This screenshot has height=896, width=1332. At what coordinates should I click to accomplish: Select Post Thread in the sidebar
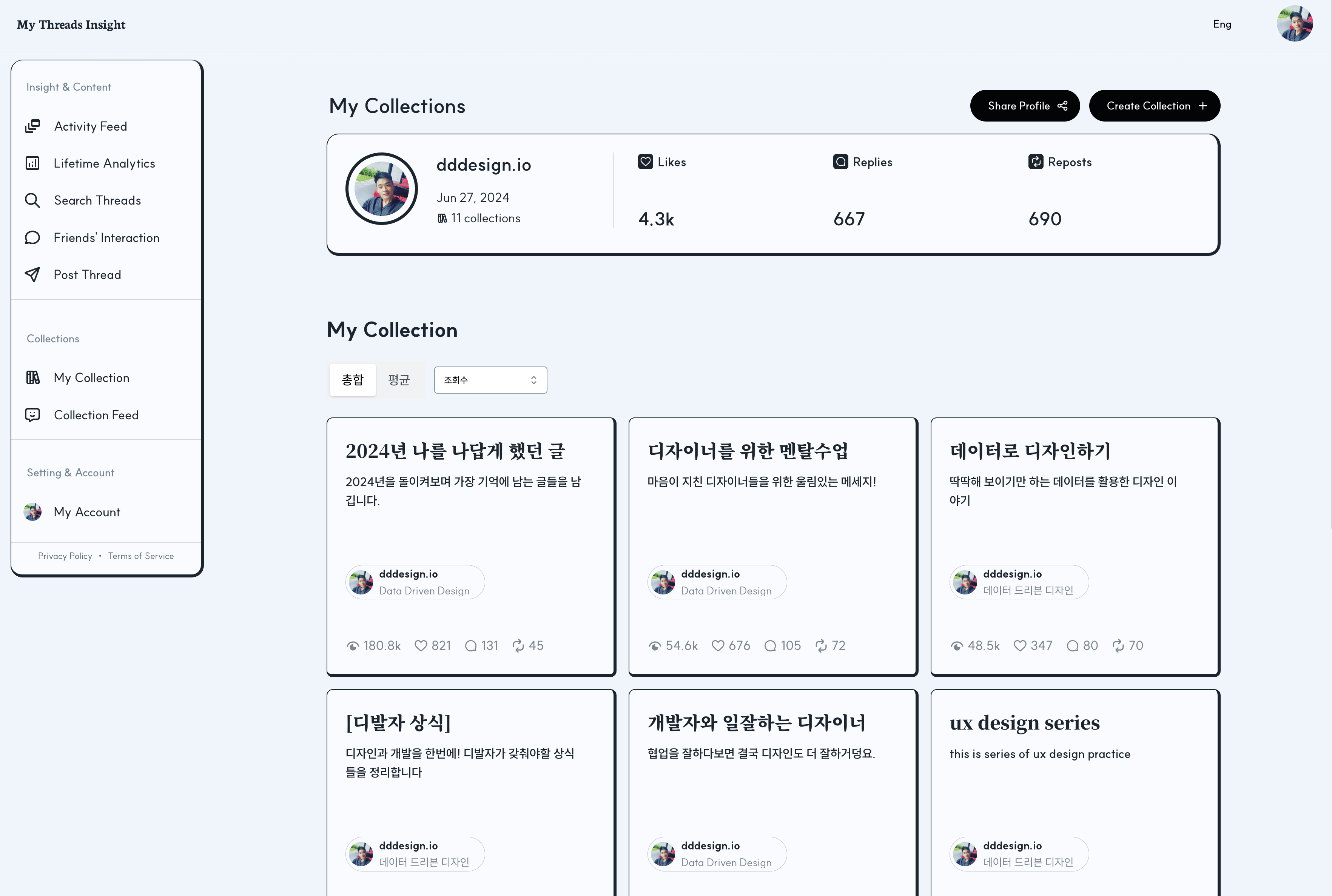coord(88,274)
